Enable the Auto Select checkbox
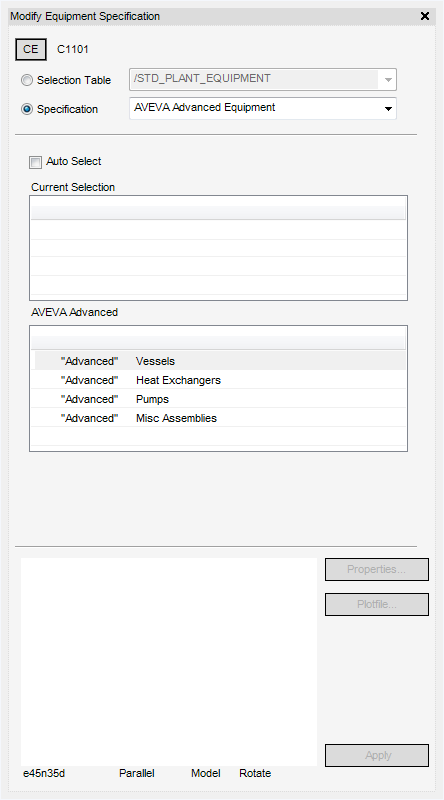The image size is (444, 800). [x=35, y=162]
